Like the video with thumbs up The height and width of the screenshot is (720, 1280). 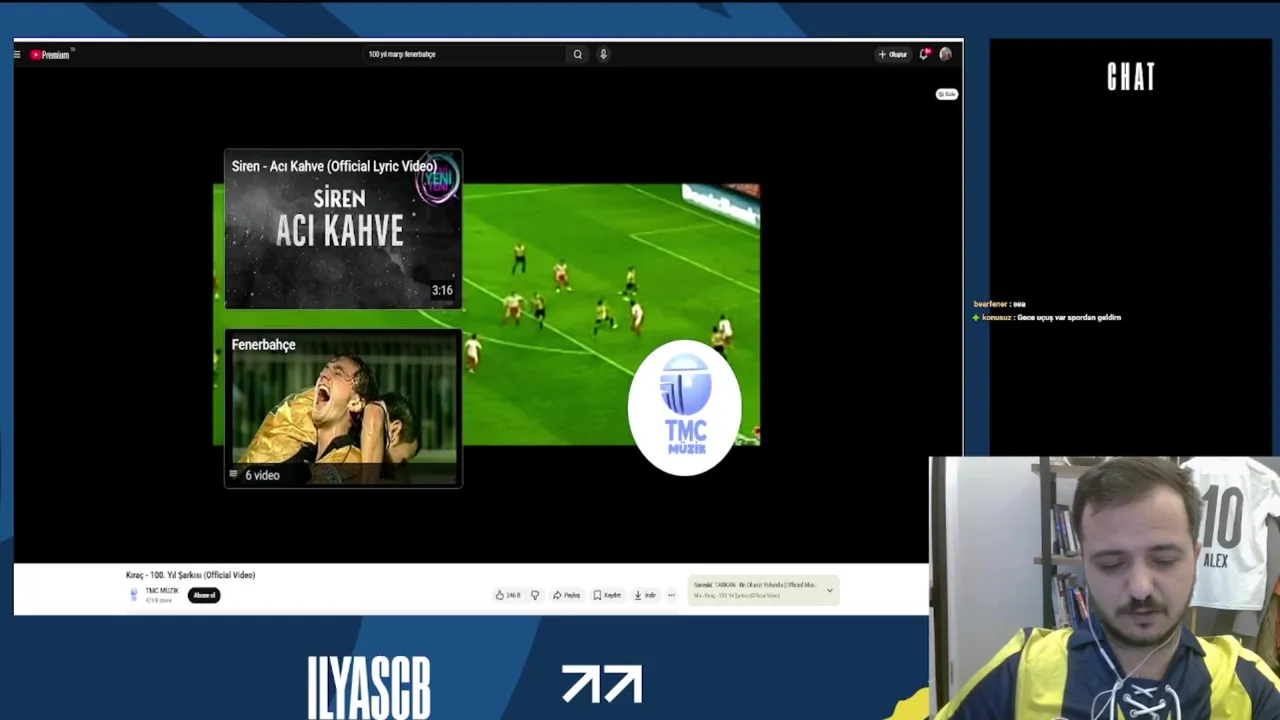coord(508,595)
